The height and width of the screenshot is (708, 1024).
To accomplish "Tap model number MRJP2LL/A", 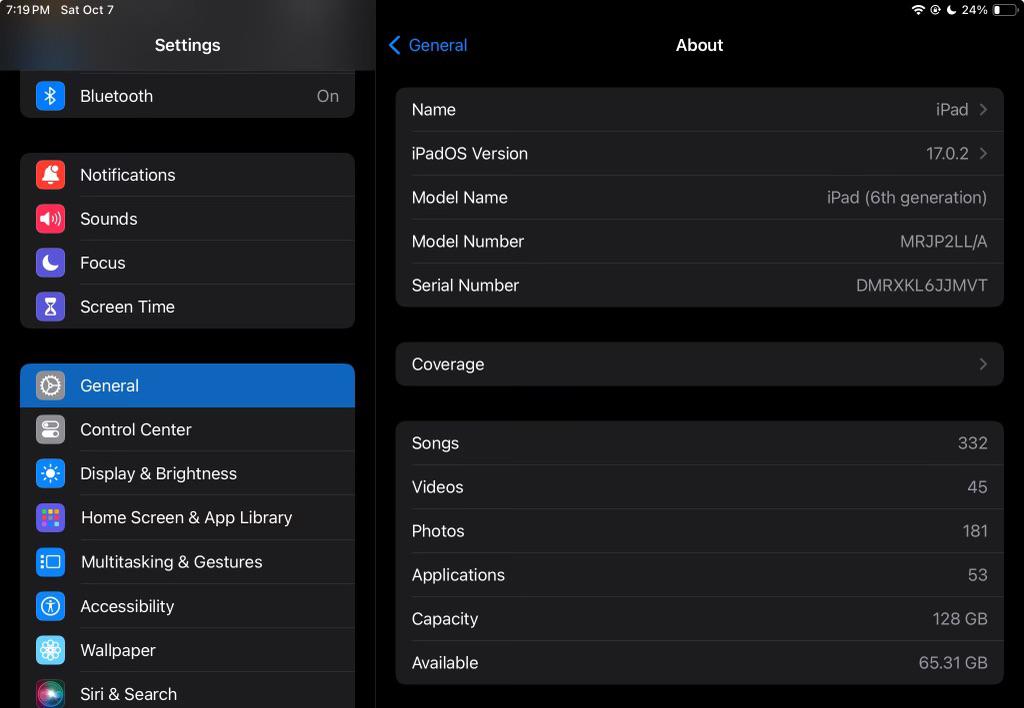I will point(944,242).
